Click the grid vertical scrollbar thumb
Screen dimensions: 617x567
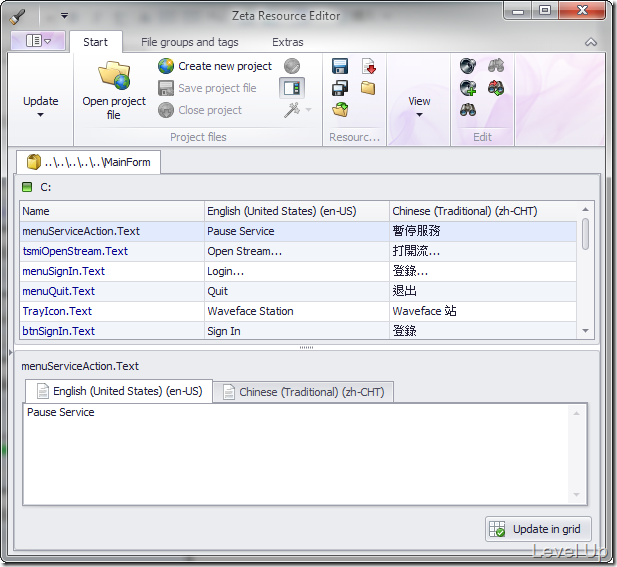click(586, 234)
